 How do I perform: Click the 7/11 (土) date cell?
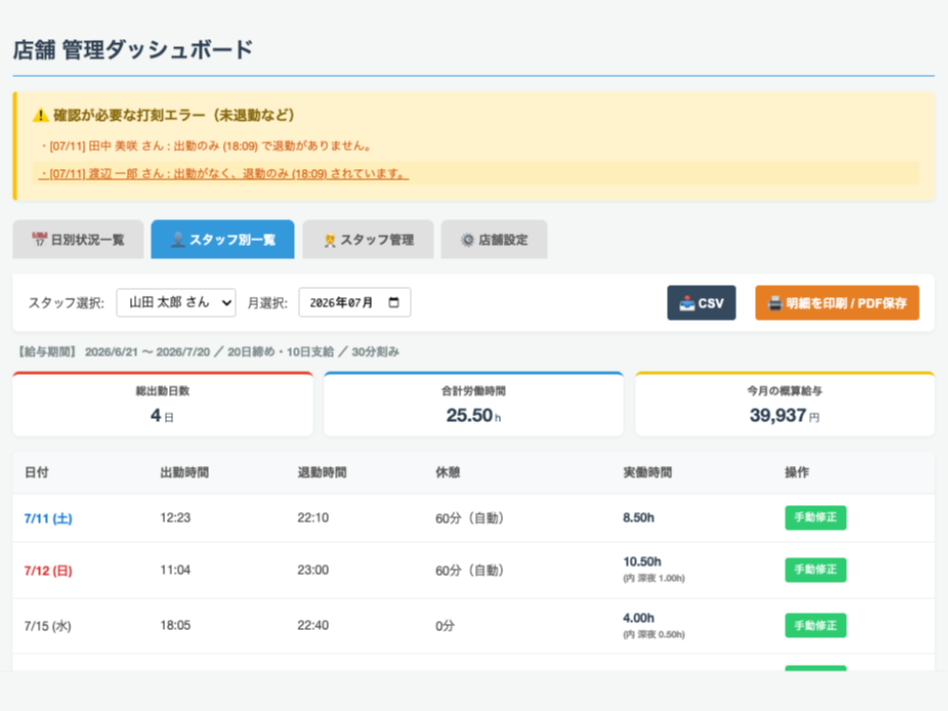pyautogui.click(x=48, y=518)
